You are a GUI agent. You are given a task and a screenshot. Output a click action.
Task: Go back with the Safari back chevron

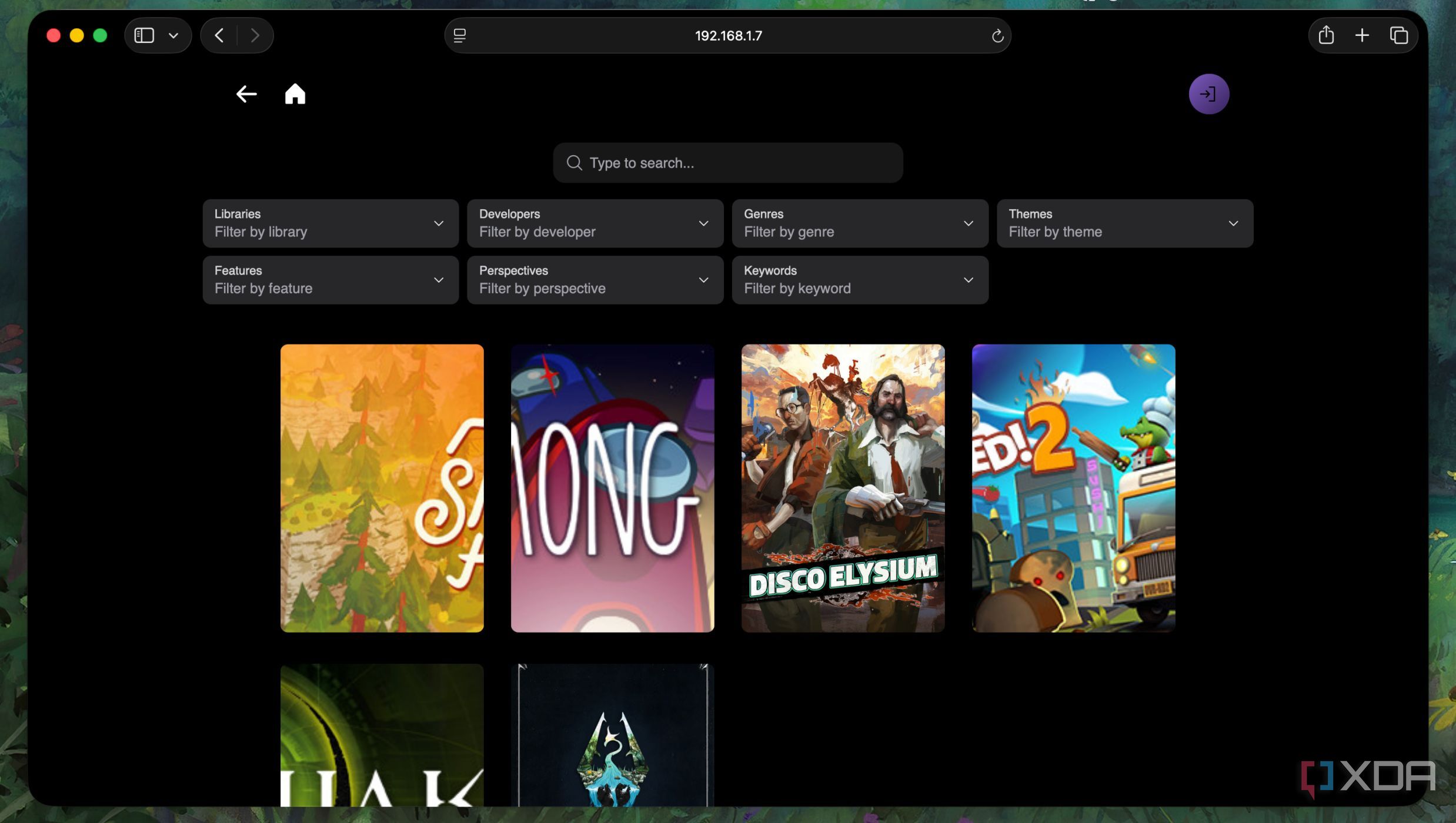tap(219, 36)
